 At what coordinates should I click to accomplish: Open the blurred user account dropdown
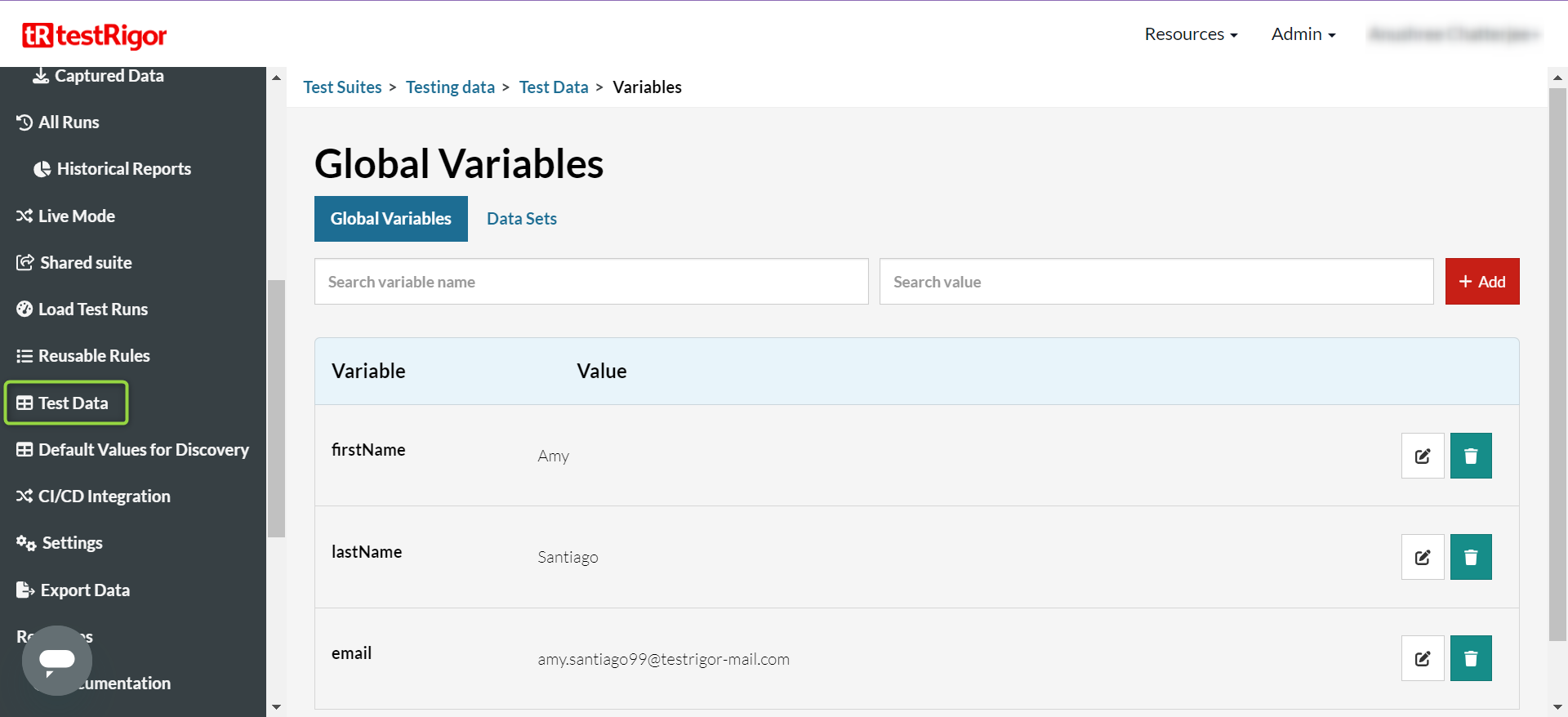coord(1454,34)
